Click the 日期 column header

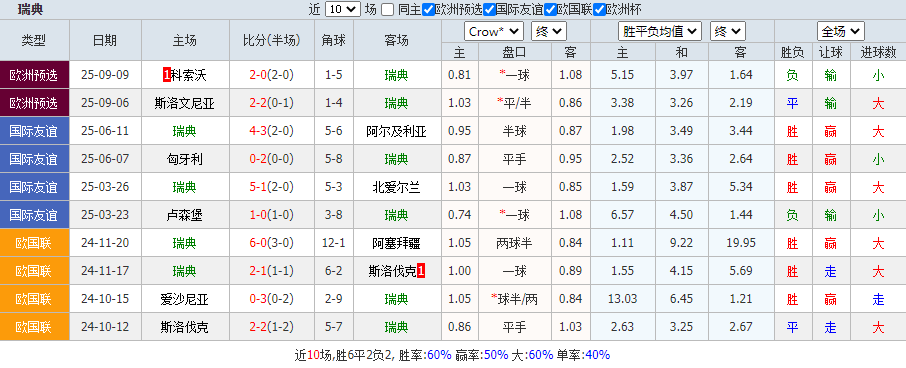(105, 40)
